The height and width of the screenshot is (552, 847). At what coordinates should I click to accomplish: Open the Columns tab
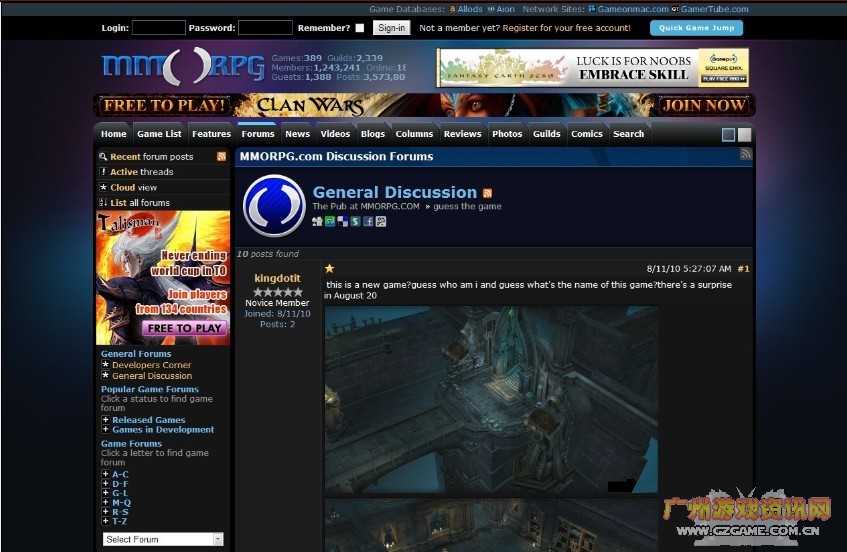[x=414, y=134]
